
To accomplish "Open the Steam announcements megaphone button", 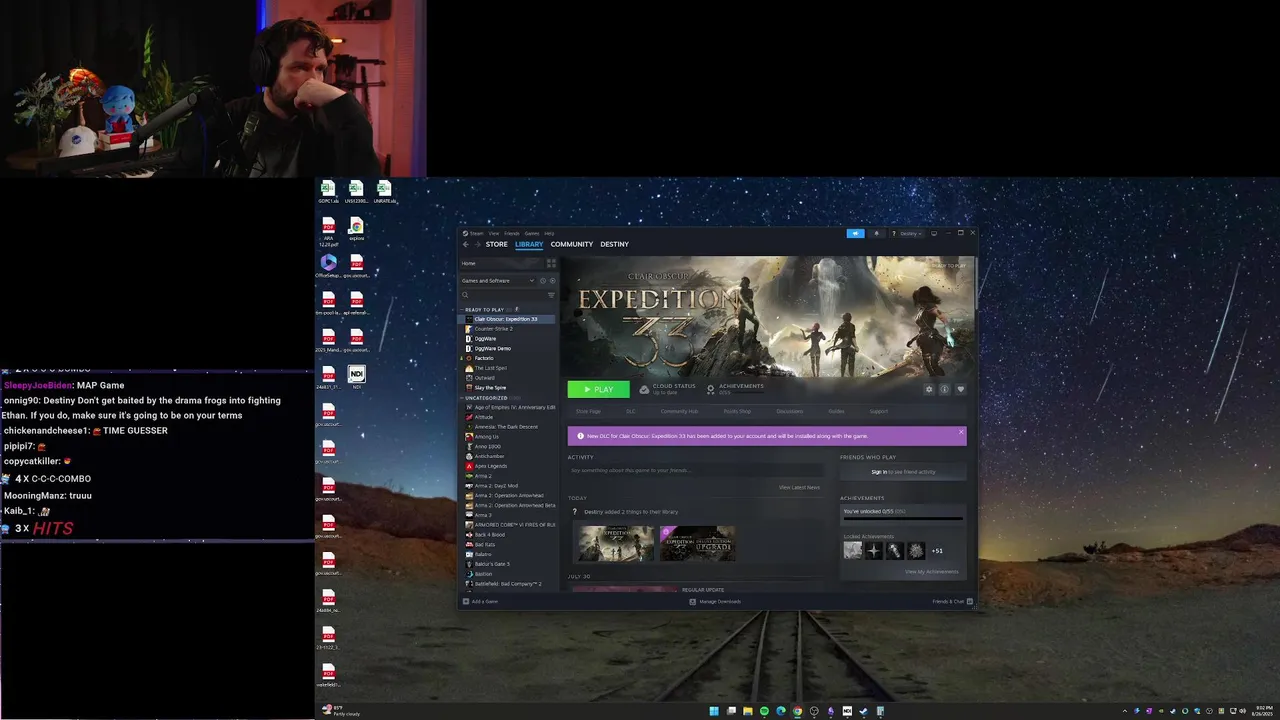I will (x=855, y=233).
